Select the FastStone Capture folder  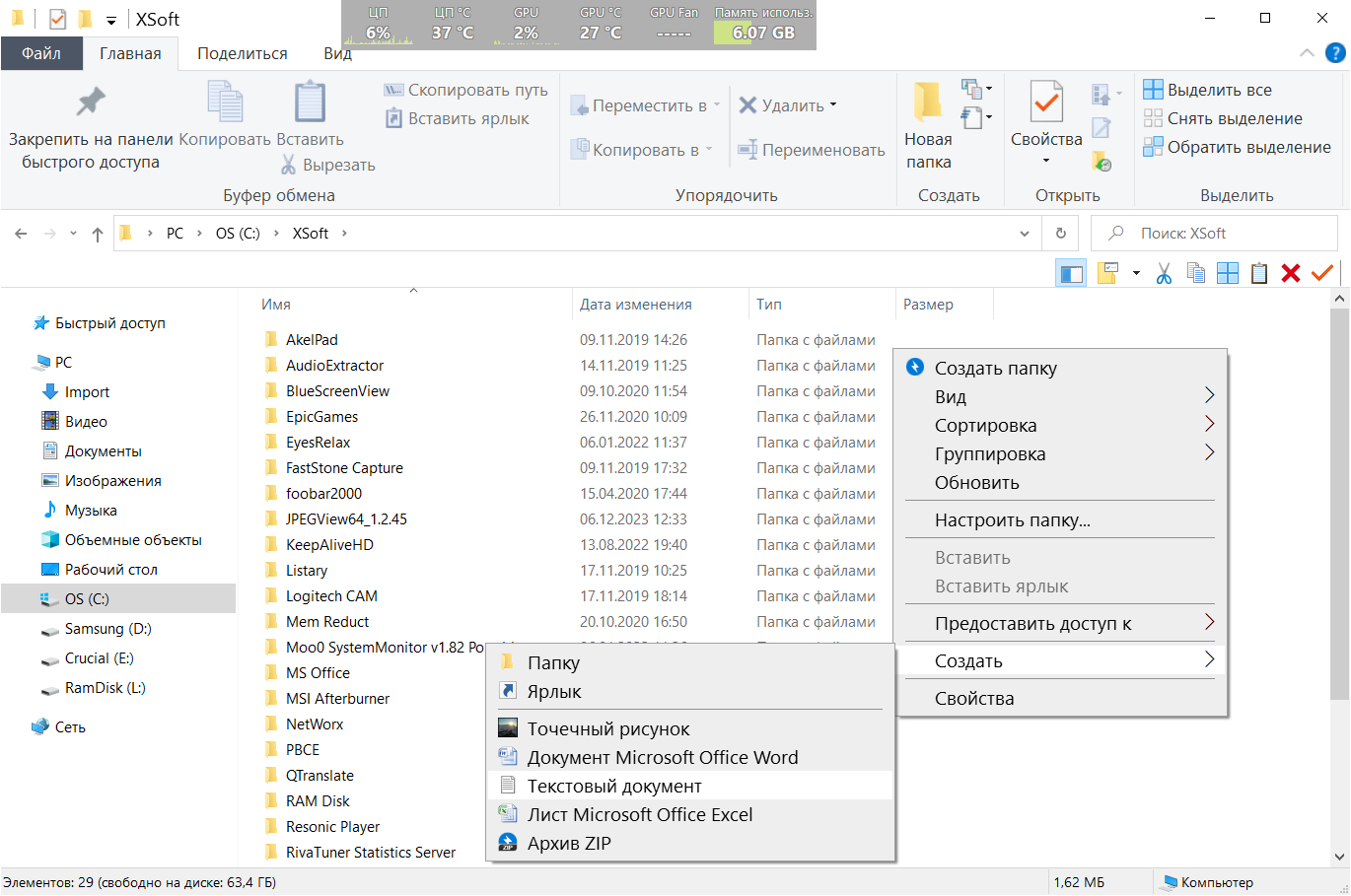point(344,468)
